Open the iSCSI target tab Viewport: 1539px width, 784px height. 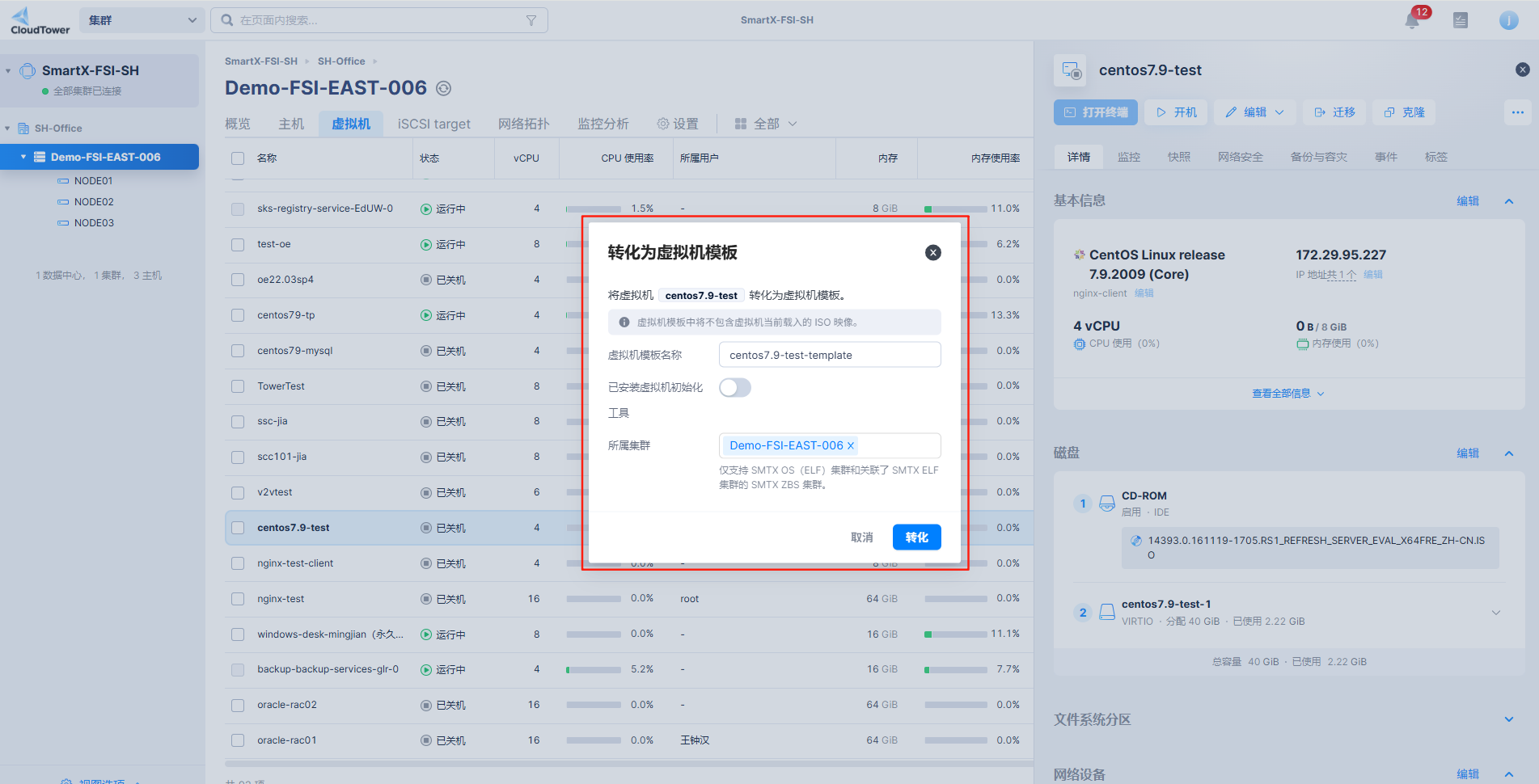433,124
